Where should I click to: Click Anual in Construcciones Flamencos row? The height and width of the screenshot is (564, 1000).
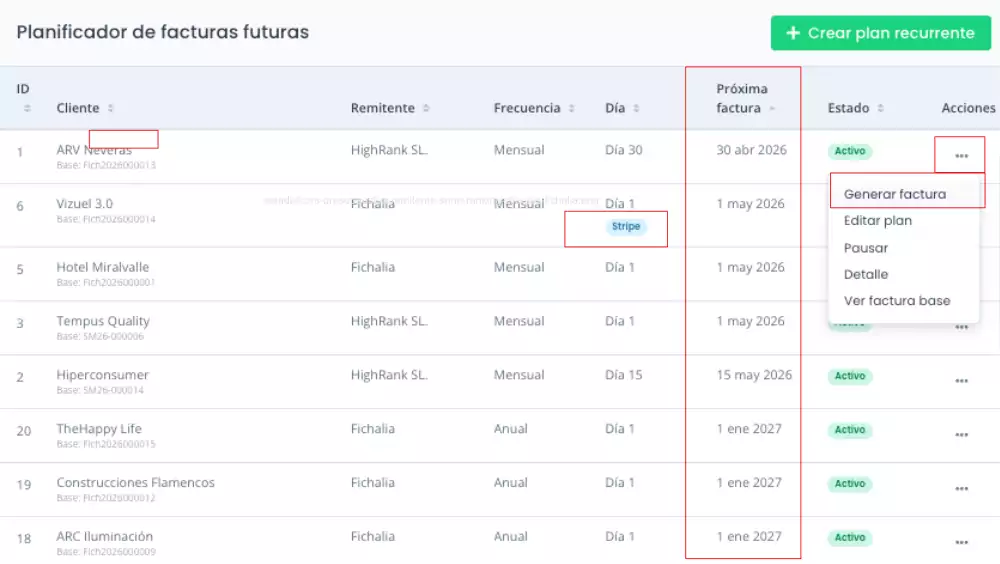(x=510, y=482)
